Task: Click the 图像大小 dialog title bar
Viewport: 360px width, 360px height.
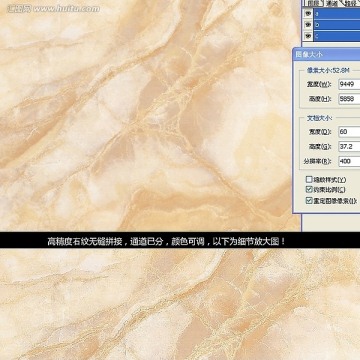Action: pyautogui.click(x=326, y=54)
